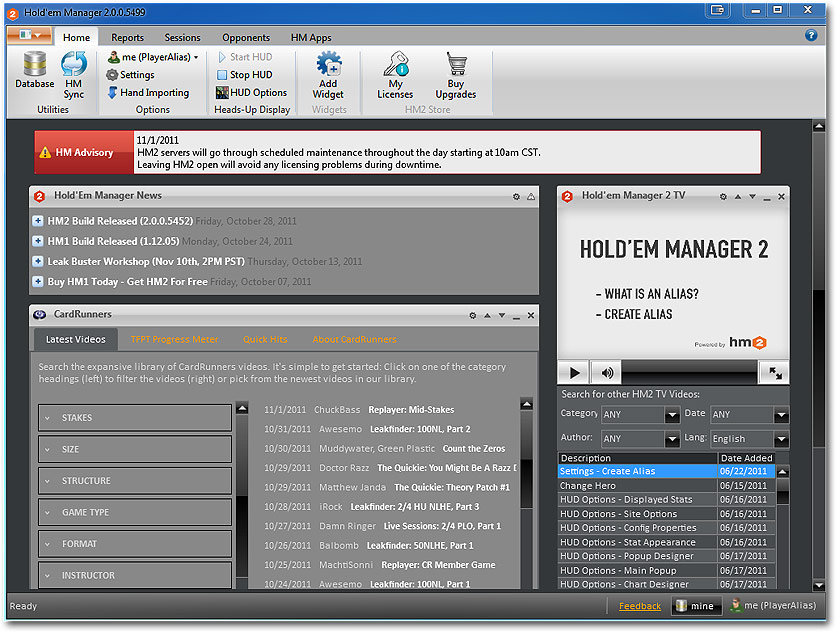This screenshot has width=836, height=632.
Task: Click the mine database status icon
Action: click(x=695, y=606)
